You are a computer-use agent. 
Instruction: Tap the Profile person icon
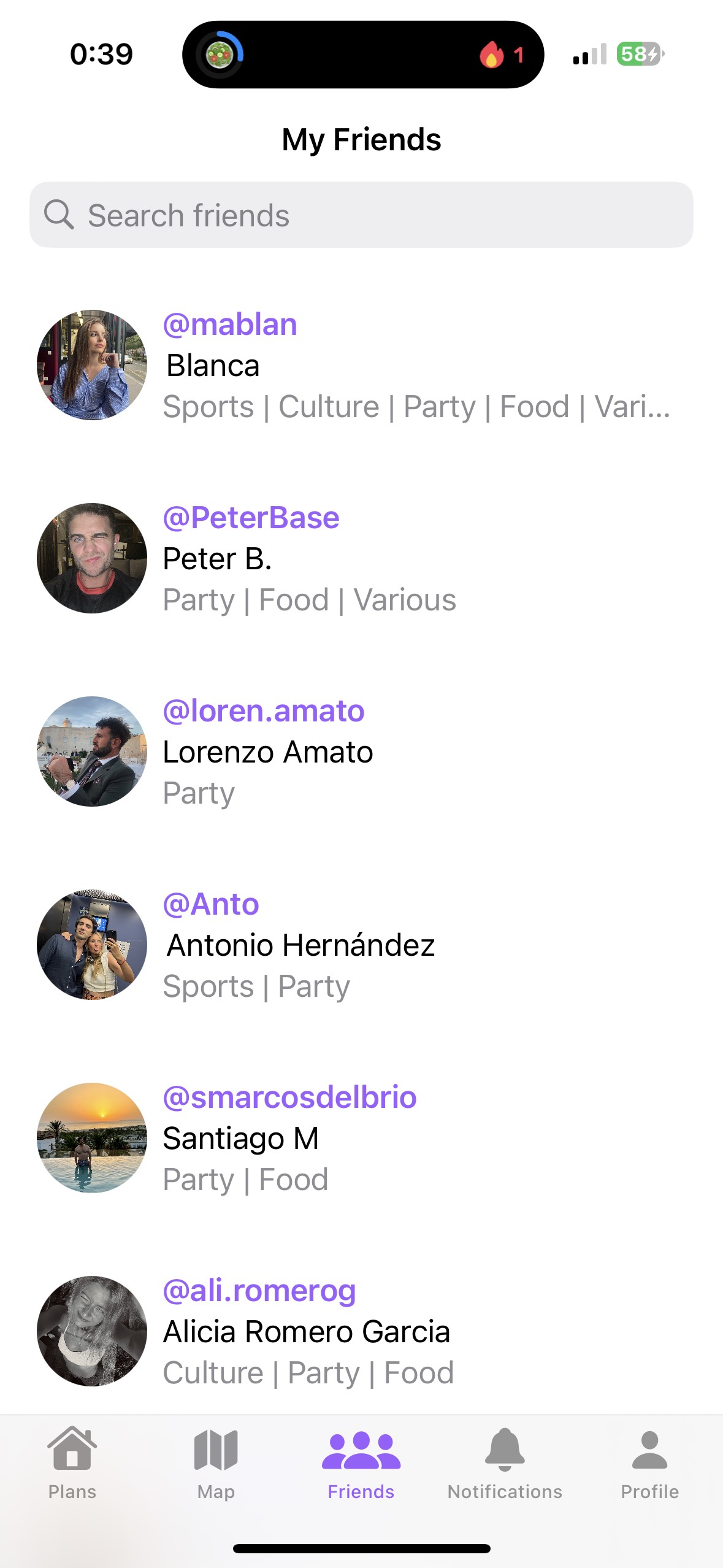pos(649,1450)
